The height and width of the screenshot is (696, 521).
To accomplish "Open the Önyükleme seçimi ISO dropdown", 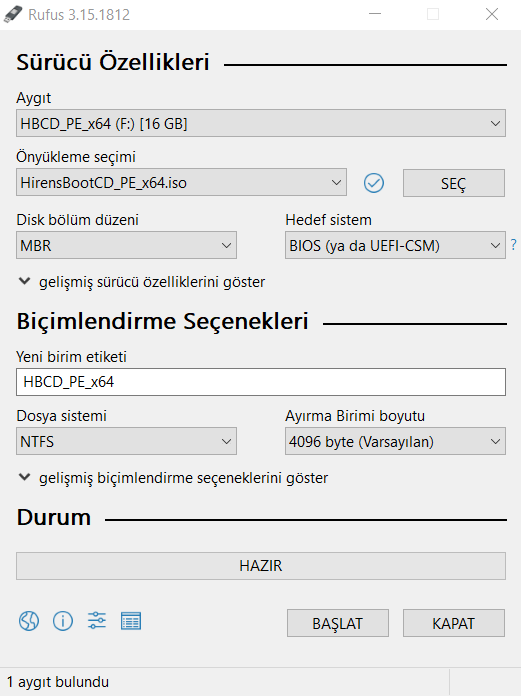I will tap(182, 182).
